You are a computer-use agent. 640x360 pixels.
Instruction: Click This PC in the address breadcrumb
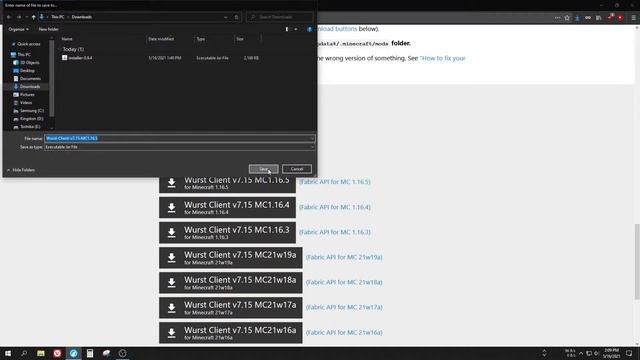pyautogui.click(x=58, y=17)
